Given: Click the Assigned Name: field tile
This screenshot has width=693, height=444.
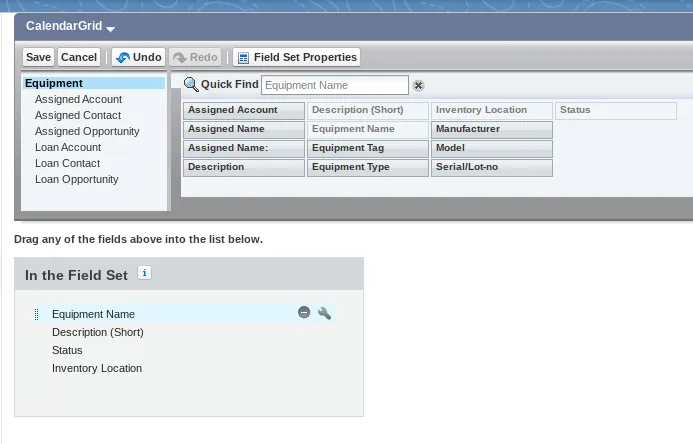Looking at the screenshot, I should [244, 148].
